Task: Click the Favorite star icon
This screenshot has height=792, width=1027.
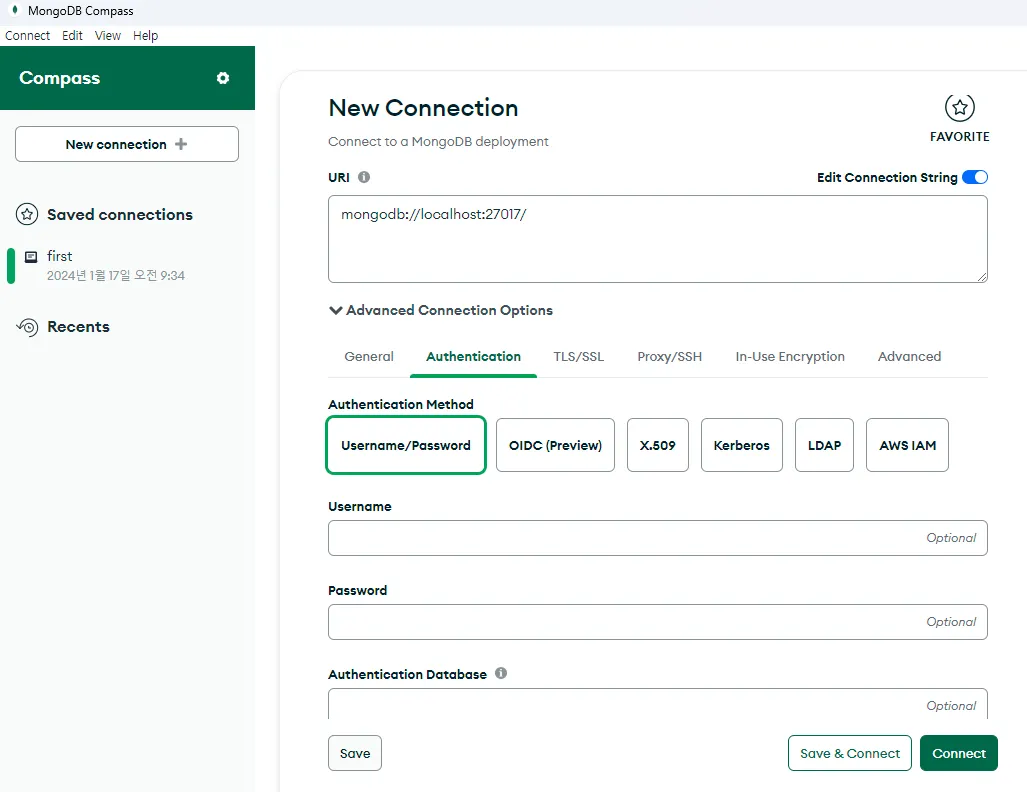Action: tap(959, 108)
